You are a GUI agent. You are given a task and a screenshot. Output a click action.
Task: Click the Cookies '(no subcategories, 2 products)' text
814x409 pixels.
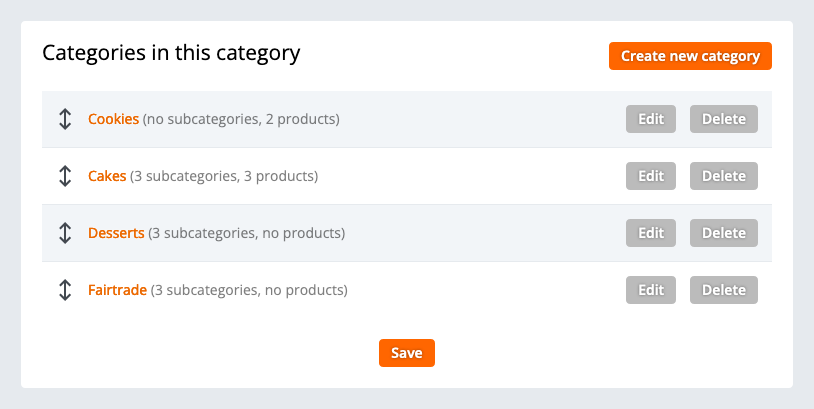click(241, 120)
